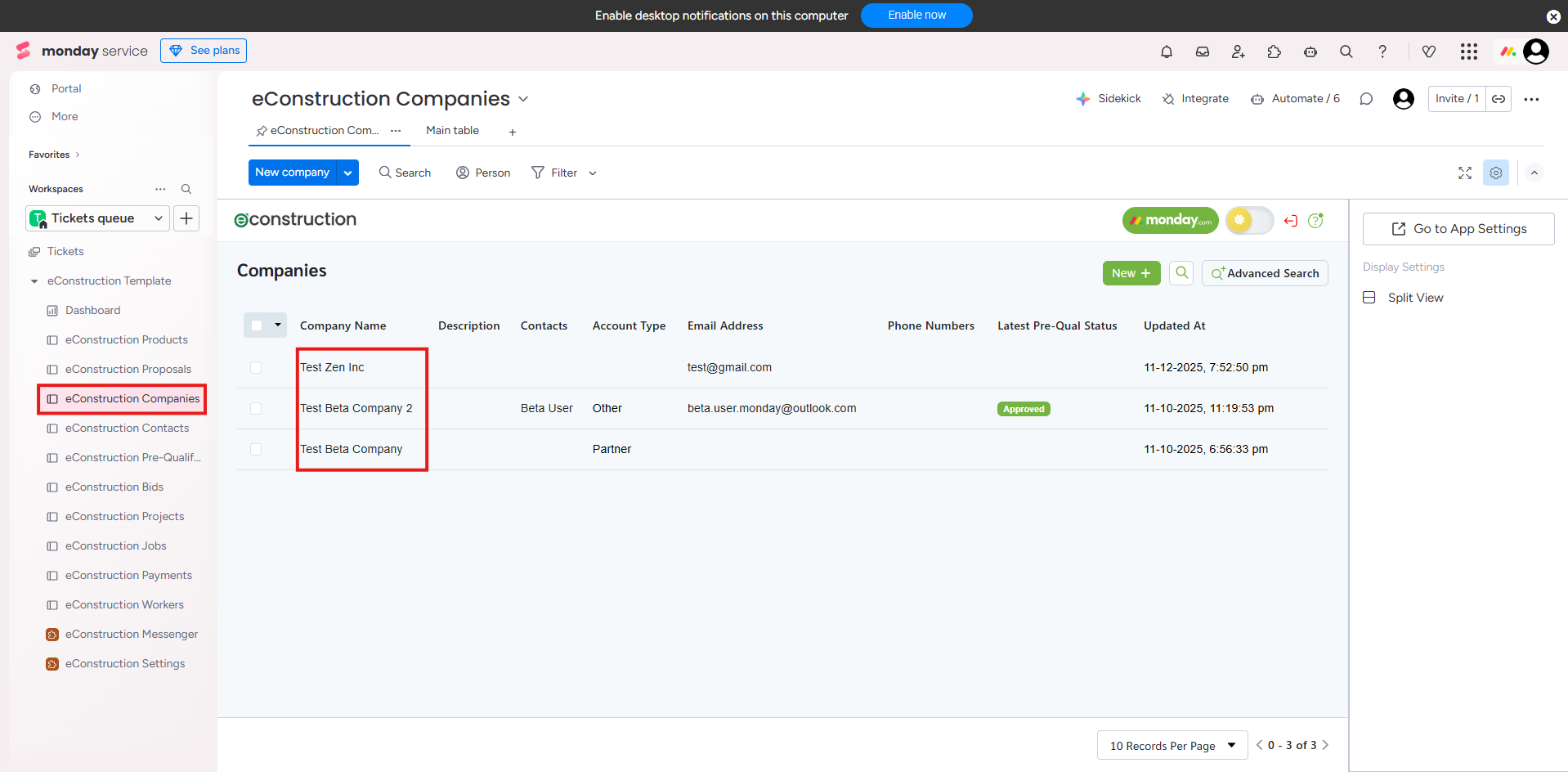The width and height of the screenshot is (1568, 772).
Task: Open the Test Beta Company record
Action: click(352, 450)
